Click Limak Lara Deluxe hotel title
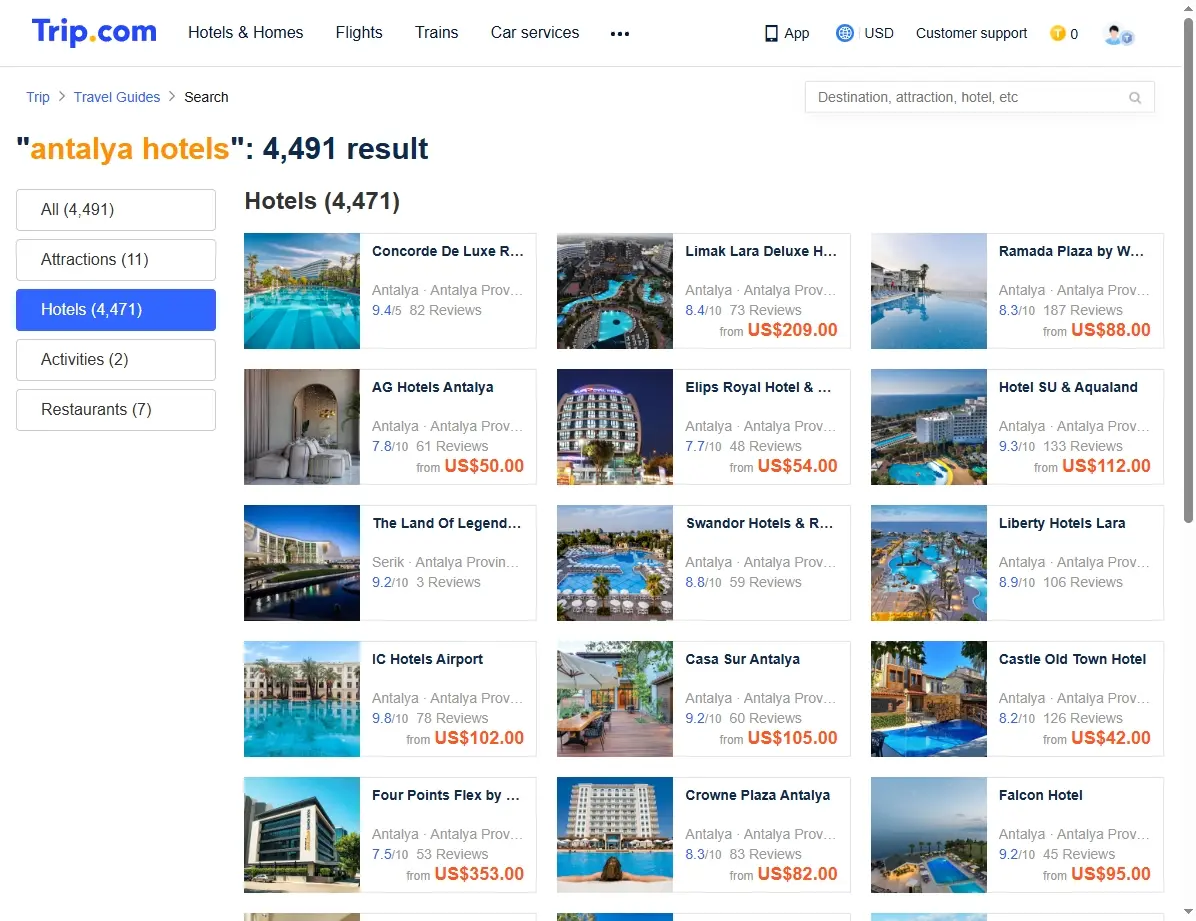The height and width of the screenshot is (921, 1196). tap(760, 251)
